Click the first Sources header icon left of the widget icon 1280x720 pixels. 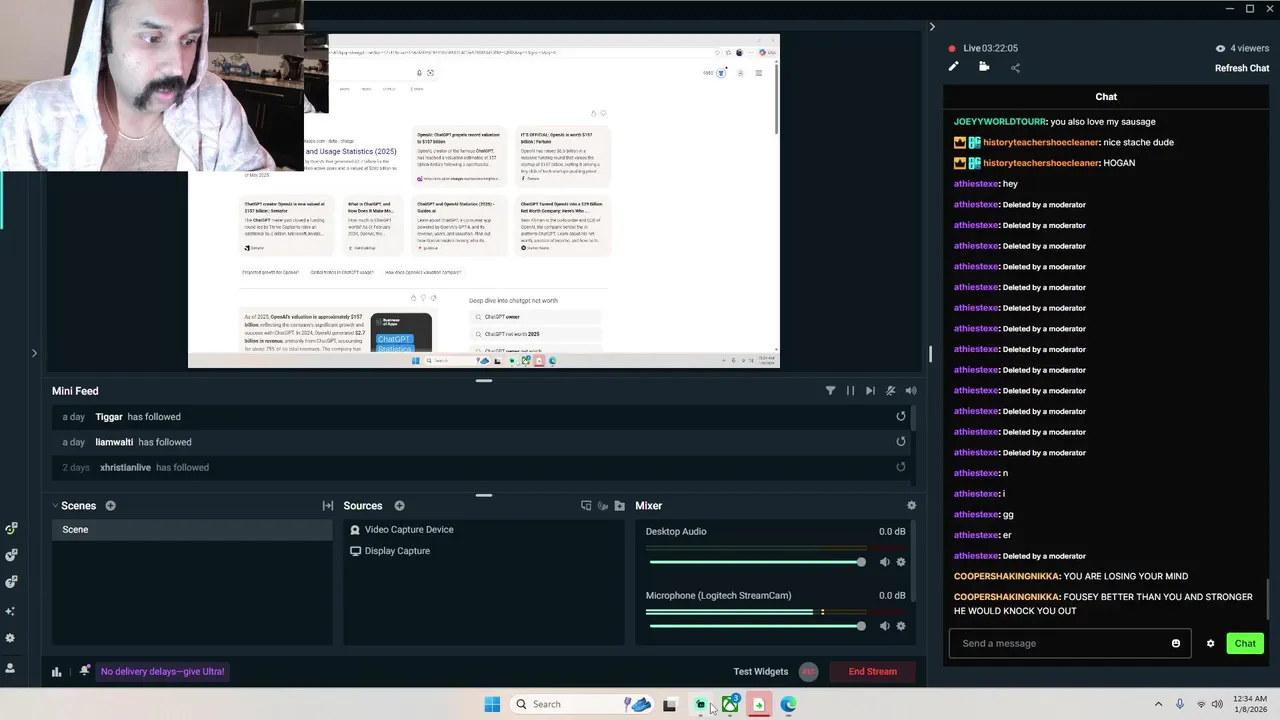pos(586,506)
